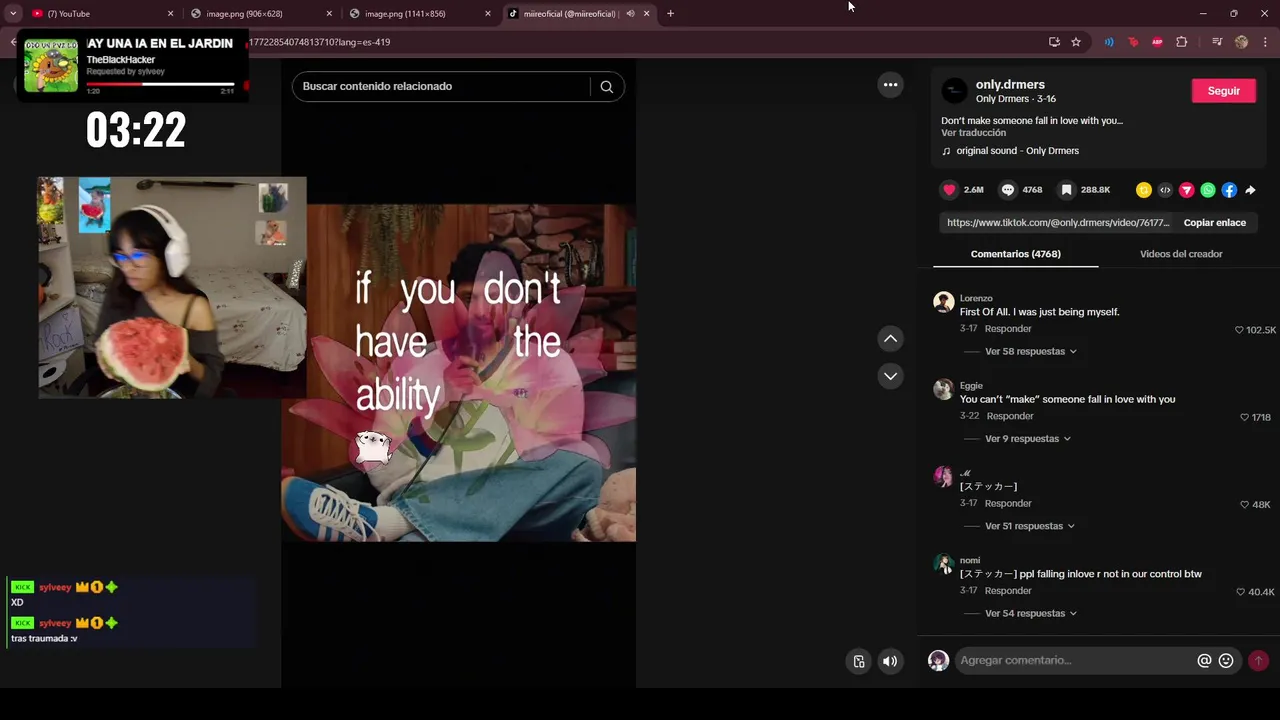Open Comentarios (4768) tab
This screenshot has width=1280, height=720.
tap(1015, 254)
